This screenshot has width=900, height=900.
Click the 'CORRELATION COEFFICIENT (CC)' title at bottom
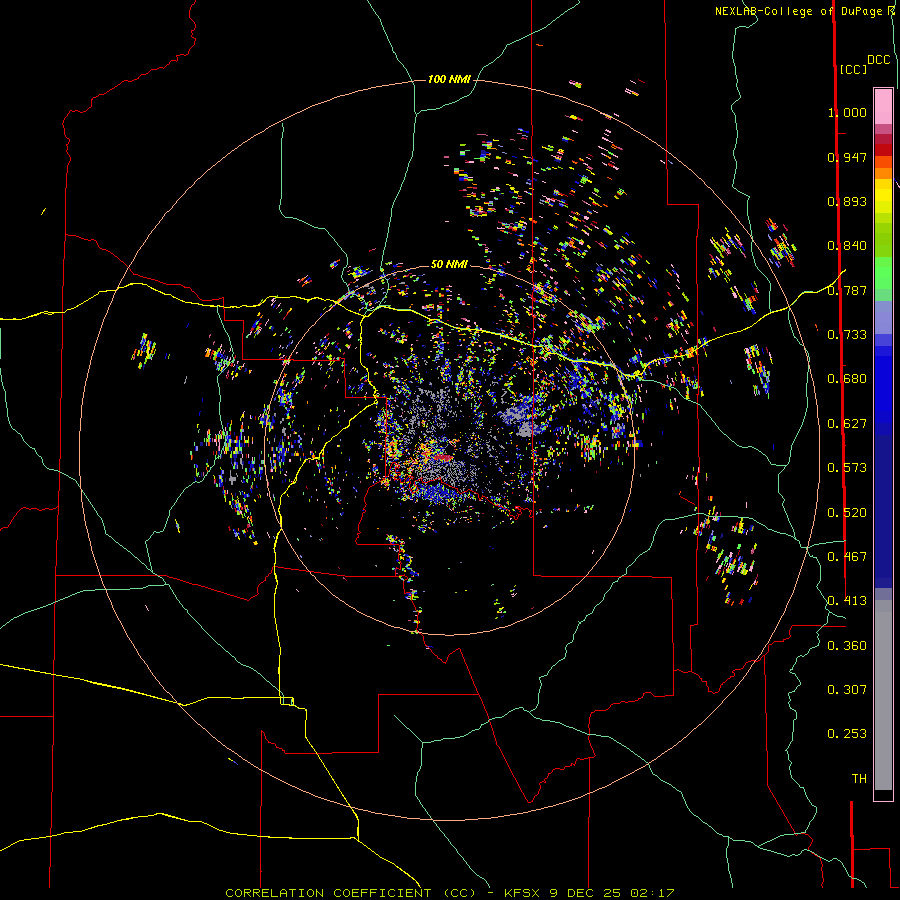pos(350,893)
